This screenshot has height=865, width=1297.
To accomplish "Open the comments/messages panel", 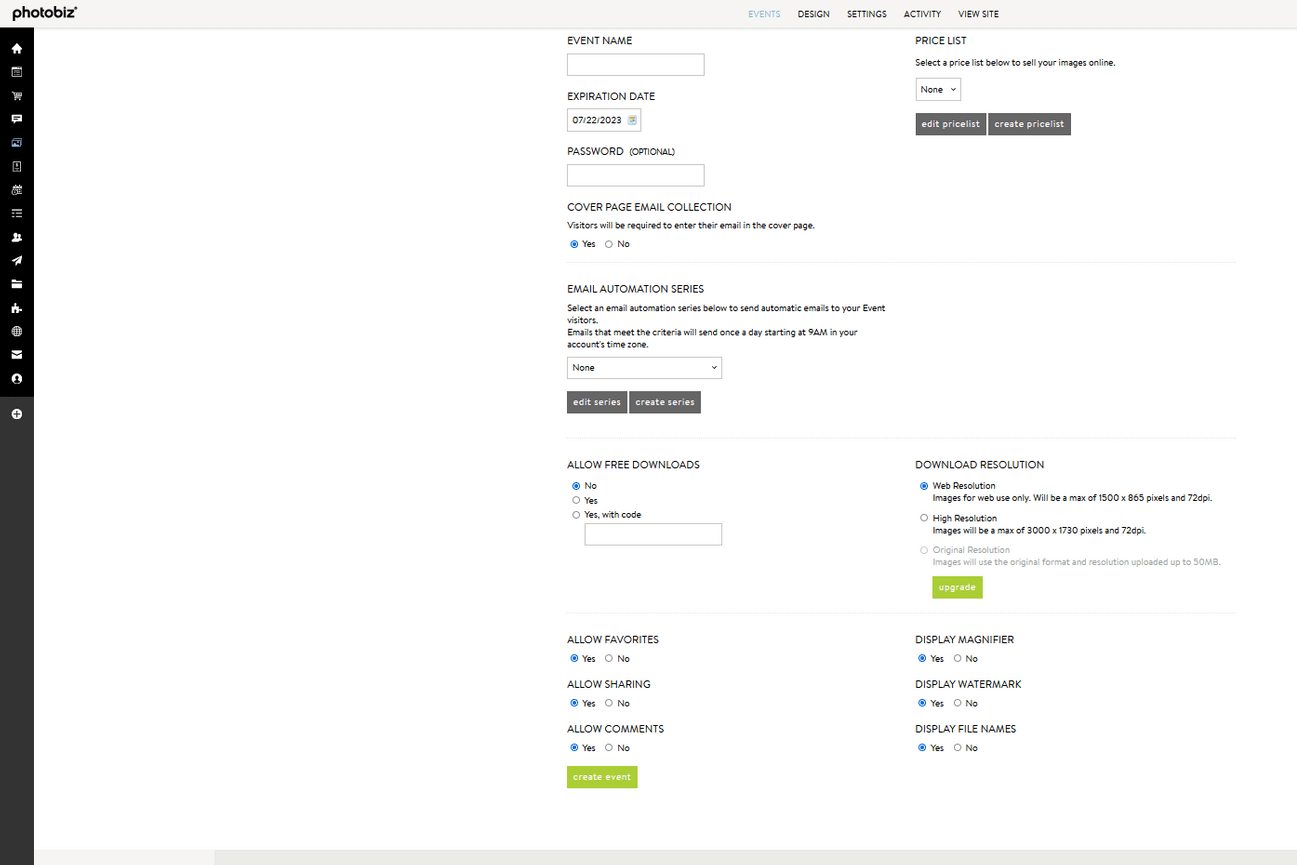I will click(16, 119).
